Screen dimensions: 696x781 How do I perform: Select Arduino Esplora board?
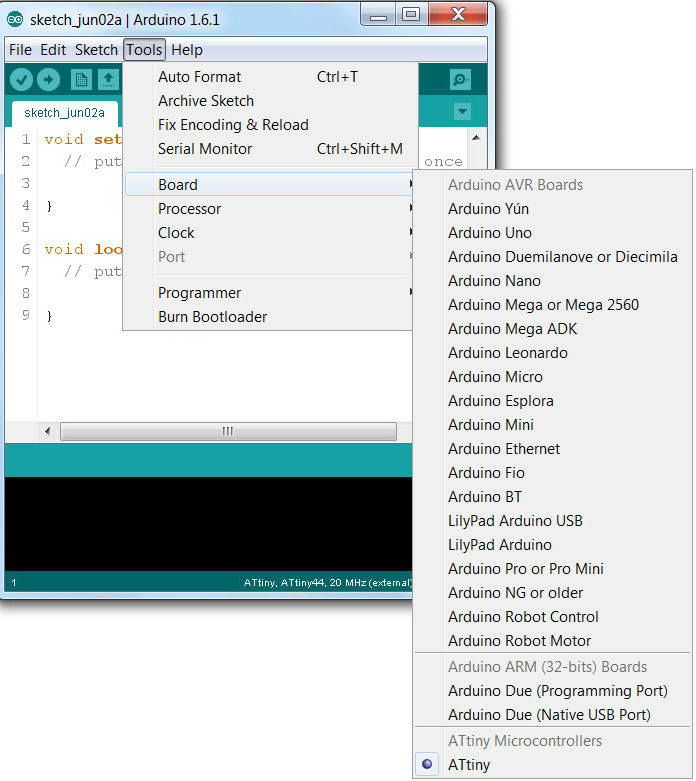(553, 400)
